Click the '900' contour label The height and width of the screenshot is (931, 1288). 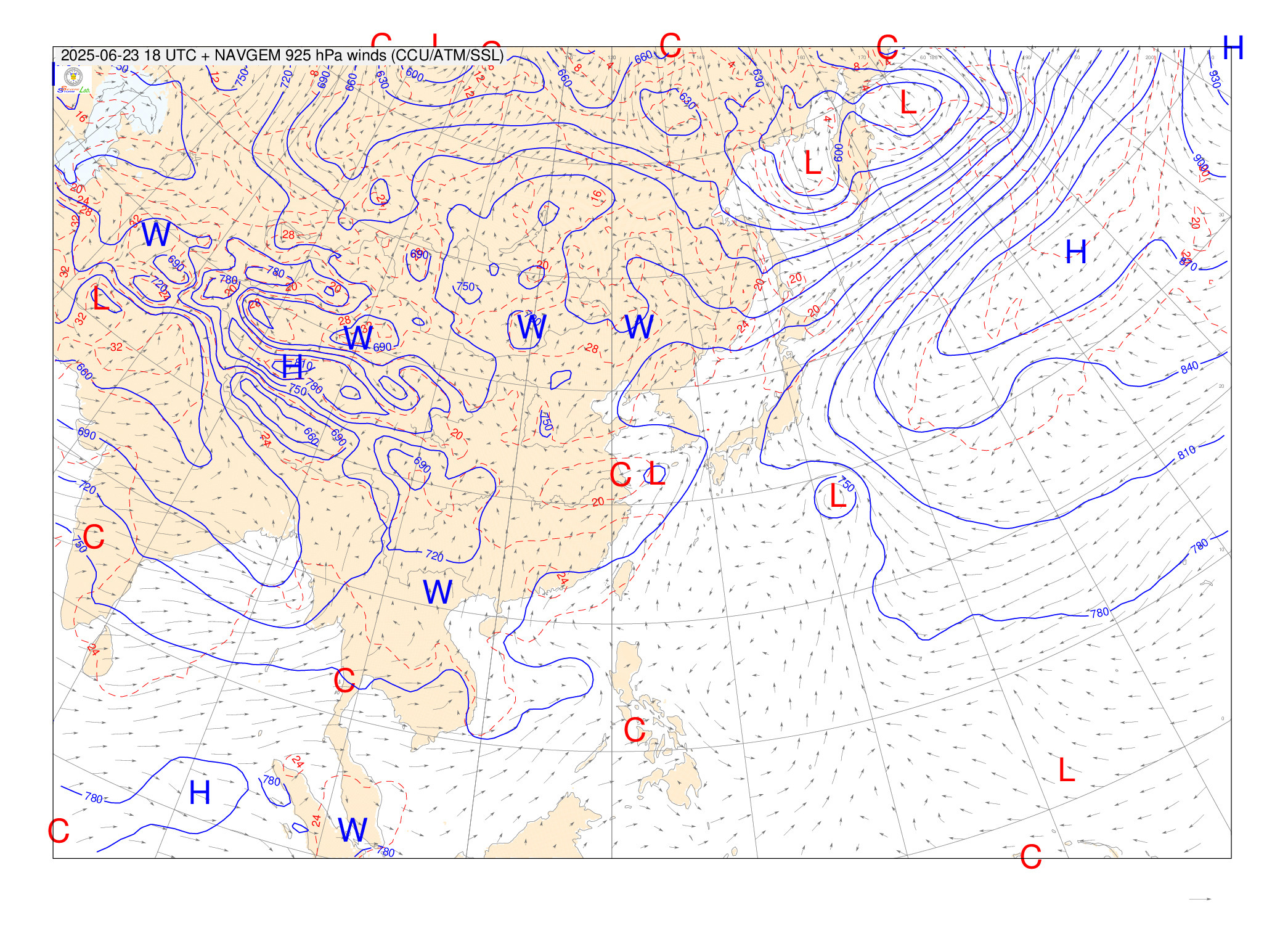coord(1201,165)
